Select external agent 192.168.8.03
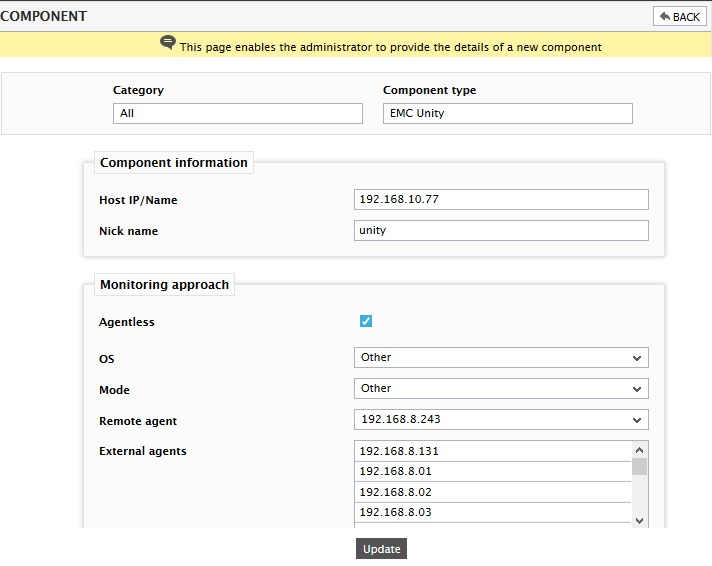Screen dimensions: 712x566 tap(493, 512)
